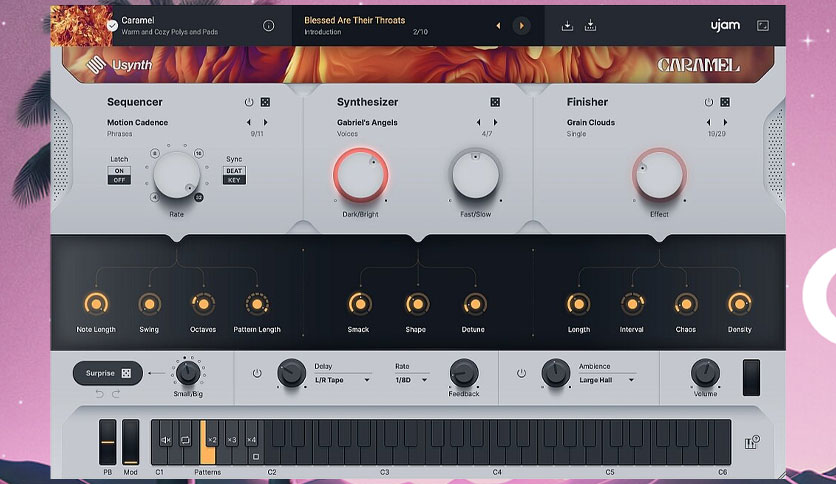Randomize Synthesizer with dice icon
Image resolution: width=836 pixels, height=484 pixels.
click(495, 102)
